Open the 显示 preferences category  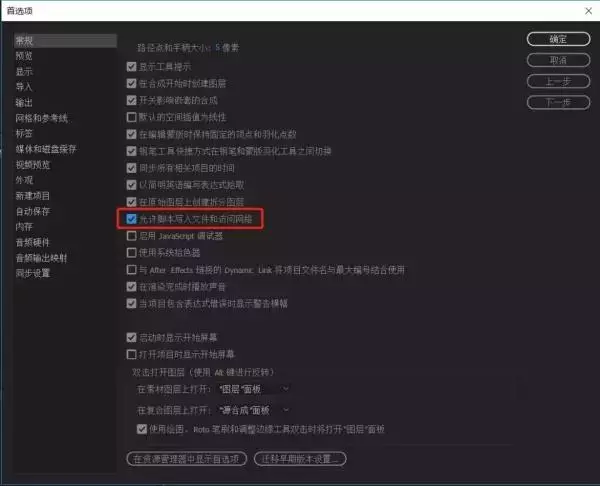(x=24, y=72)
